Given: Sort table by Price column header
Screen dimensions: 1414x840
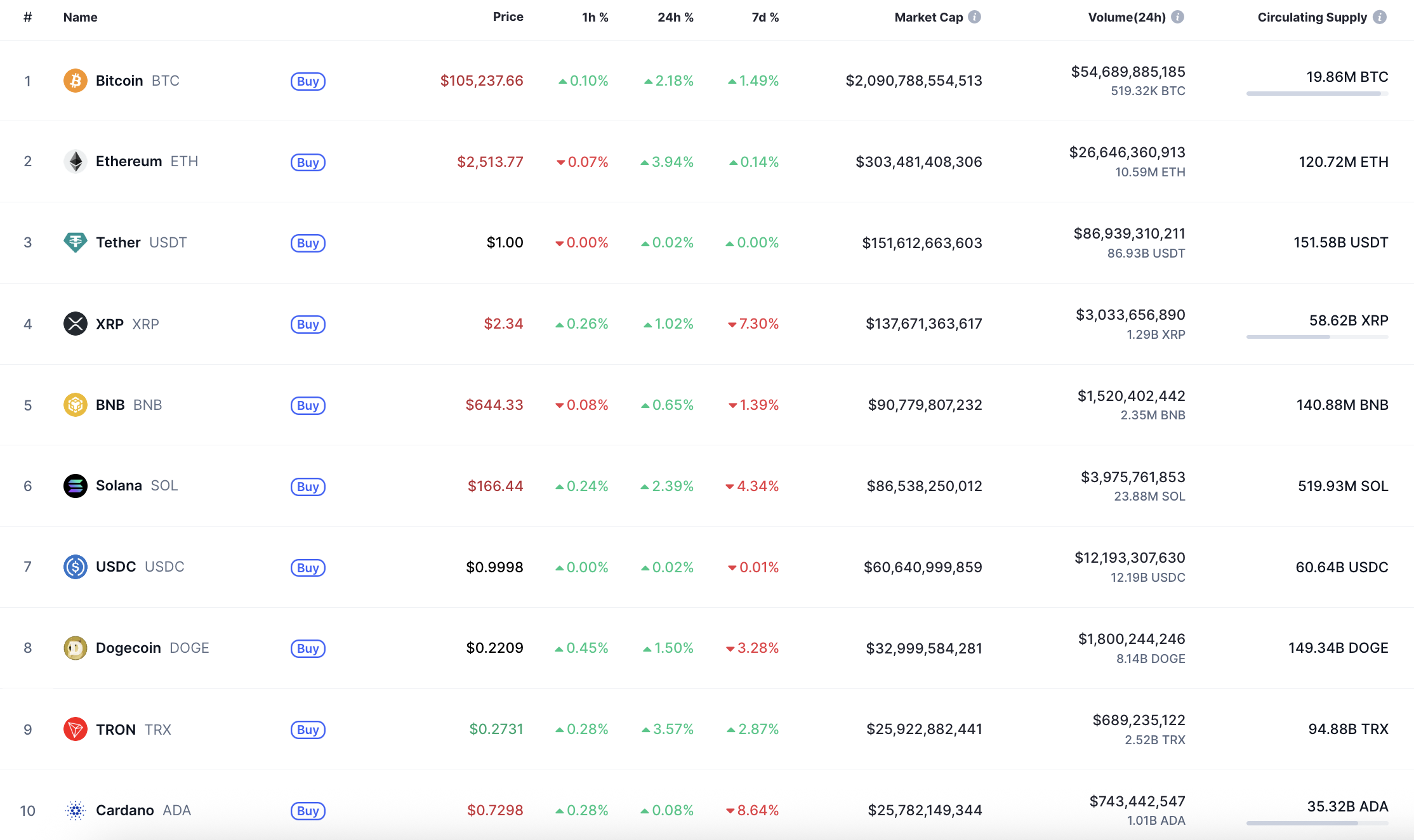Looking at the screenshot, I should [508, 17].
